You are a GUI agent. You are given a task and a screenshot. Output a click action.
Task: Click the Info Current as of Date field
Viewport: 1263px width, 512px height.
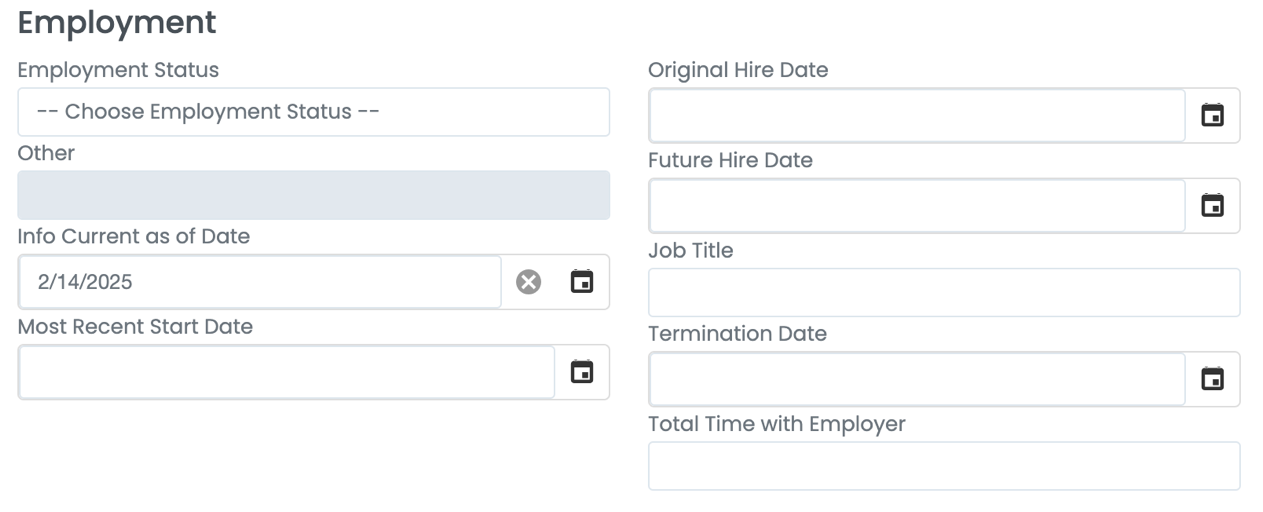pos(260,282)
